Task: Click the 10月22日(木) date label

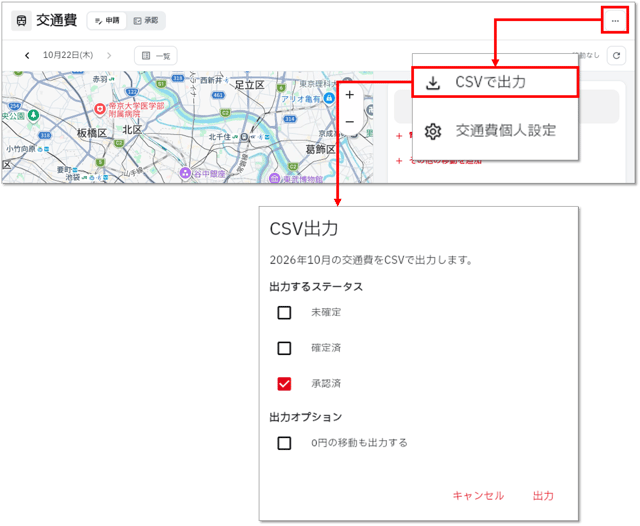Action: tap(68, 55)
